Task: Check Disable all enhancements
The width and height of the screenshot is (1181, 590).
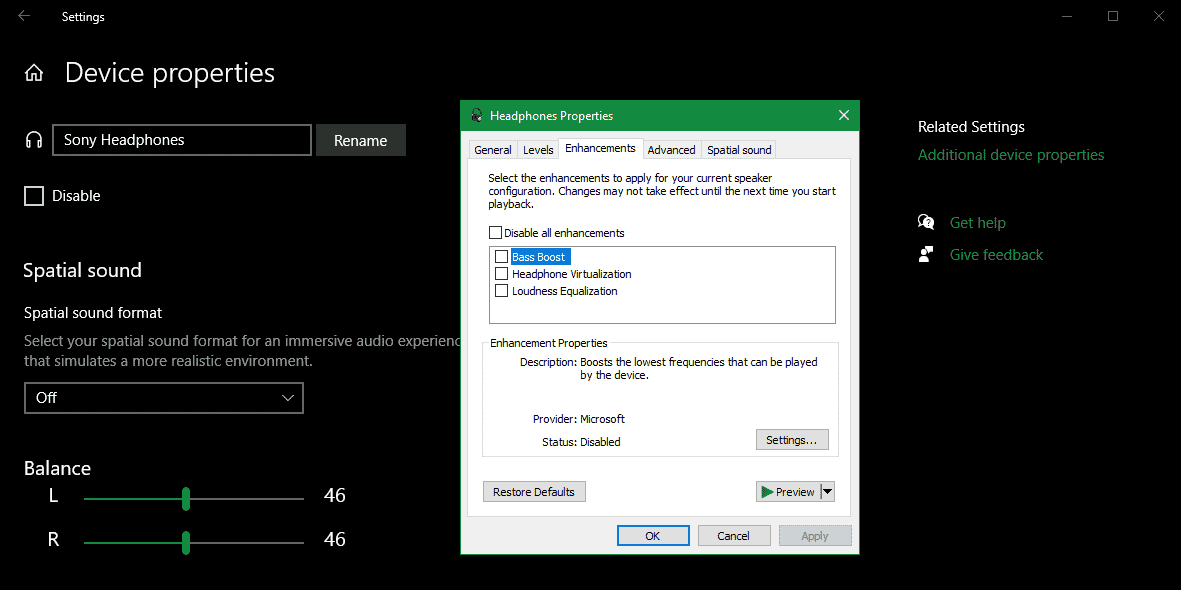Action: [496, 232]
